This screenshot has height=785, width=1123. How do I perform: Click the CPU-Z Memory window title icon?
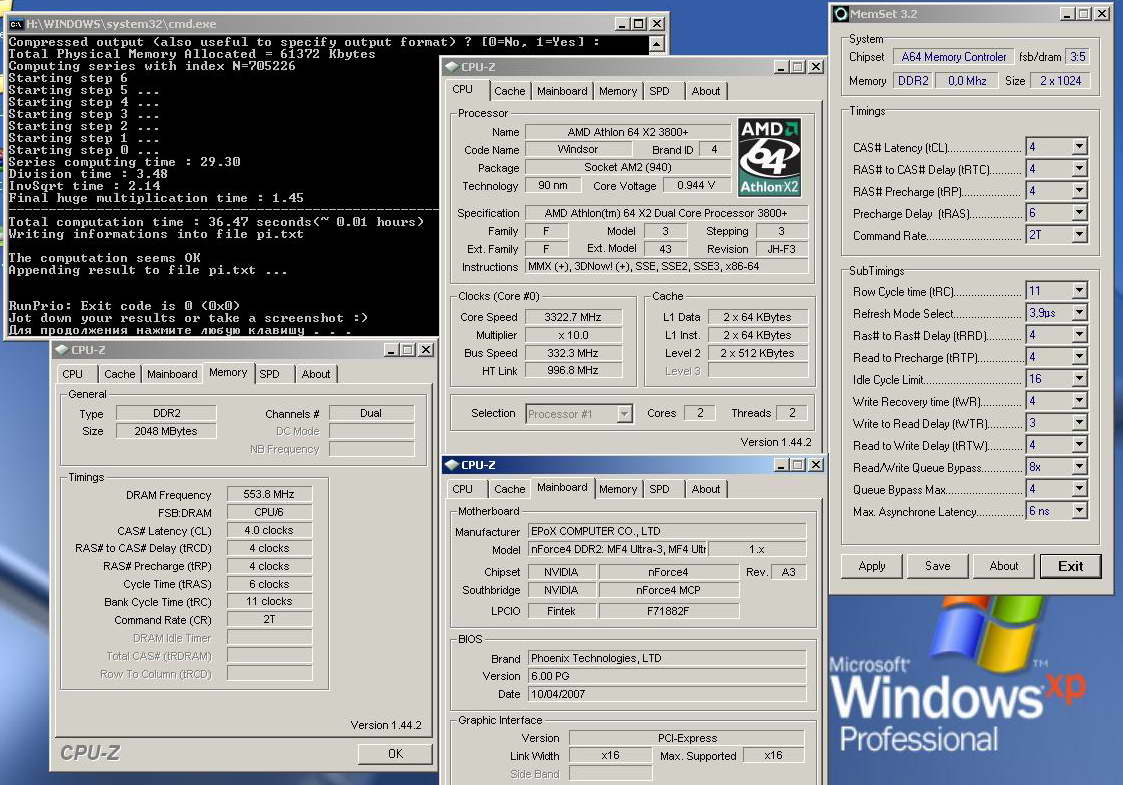click(62, 350)
